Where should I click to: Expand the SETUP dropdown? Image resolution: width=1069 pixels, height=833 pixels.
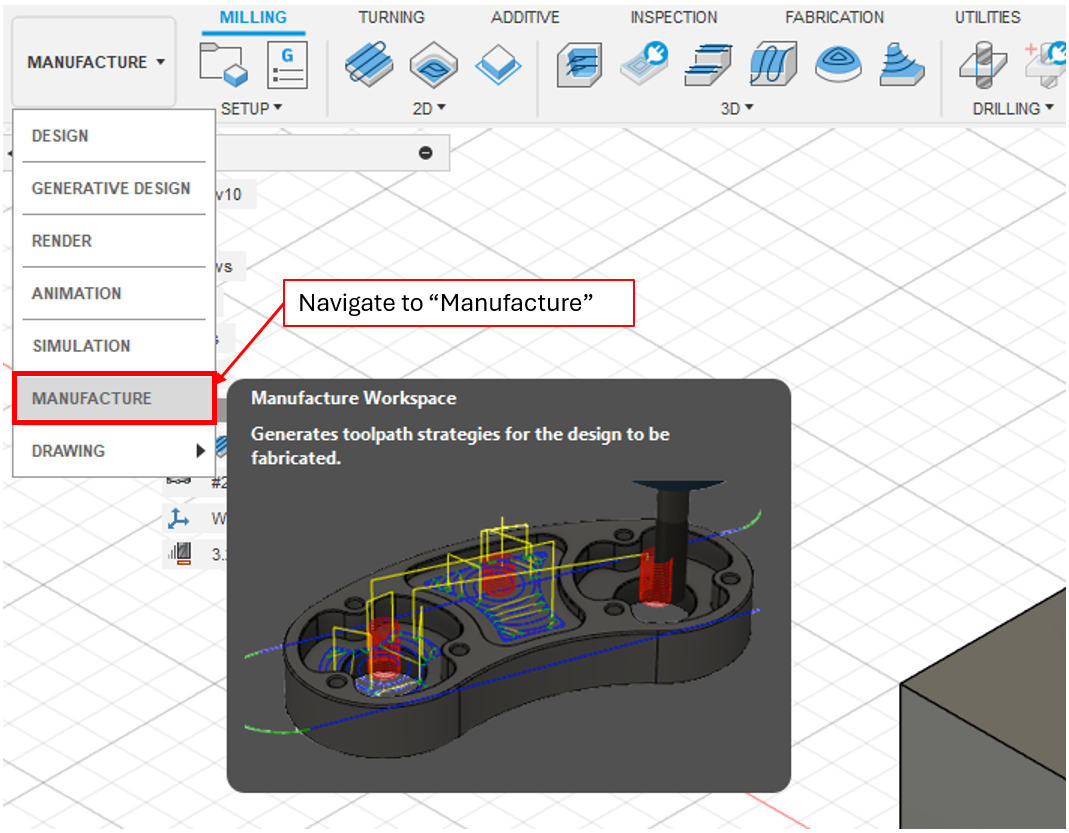point(252,108)
